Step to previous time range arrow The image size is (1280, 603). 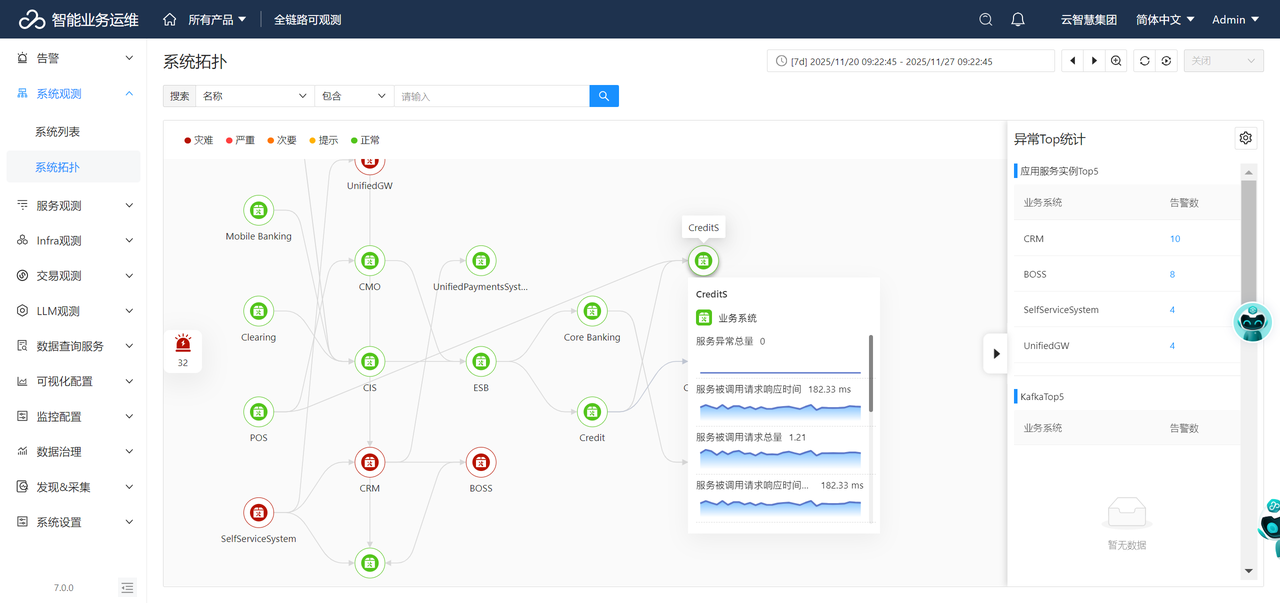[x=1073, y=61]
